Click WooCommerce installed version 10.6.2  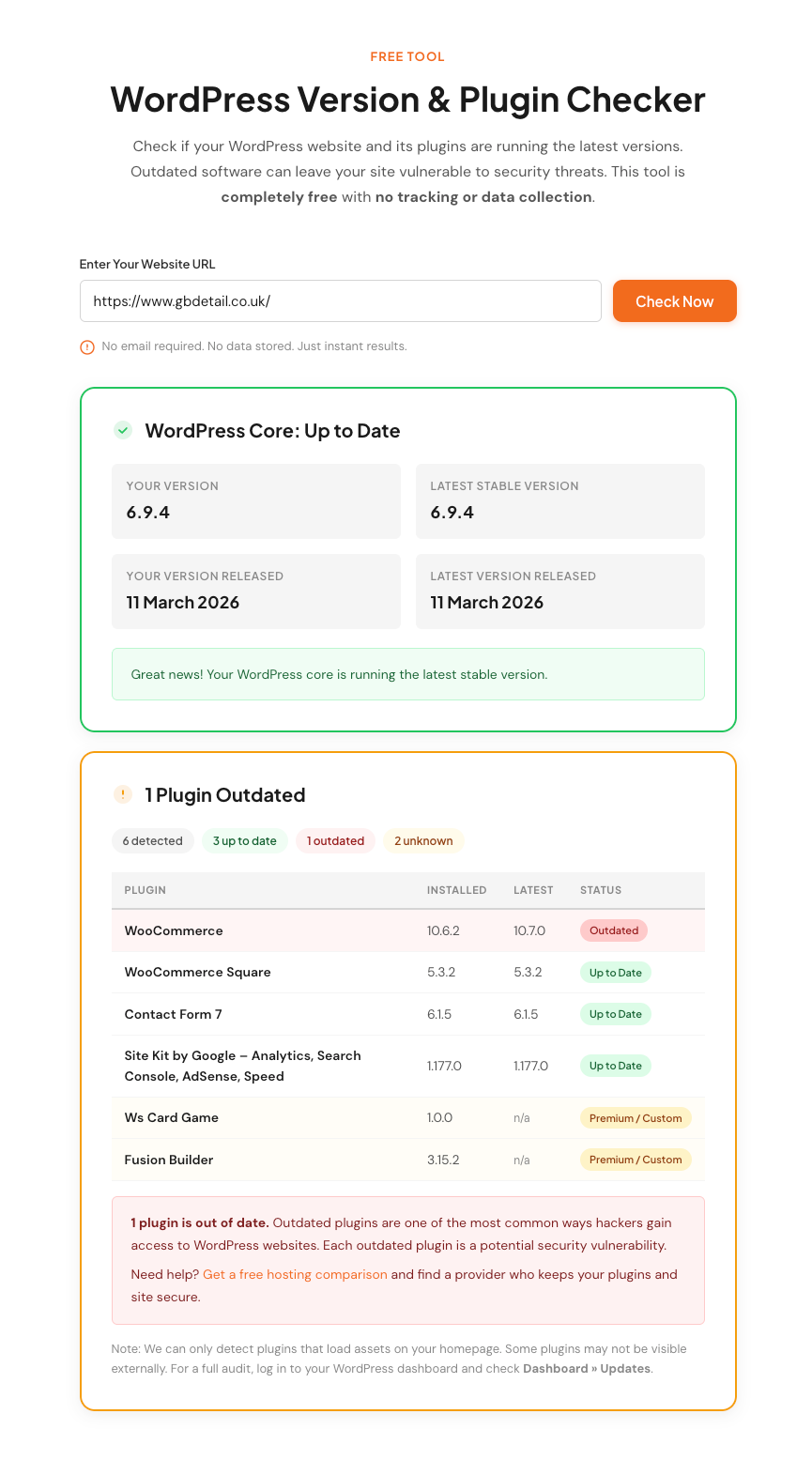tap(443, 930)
